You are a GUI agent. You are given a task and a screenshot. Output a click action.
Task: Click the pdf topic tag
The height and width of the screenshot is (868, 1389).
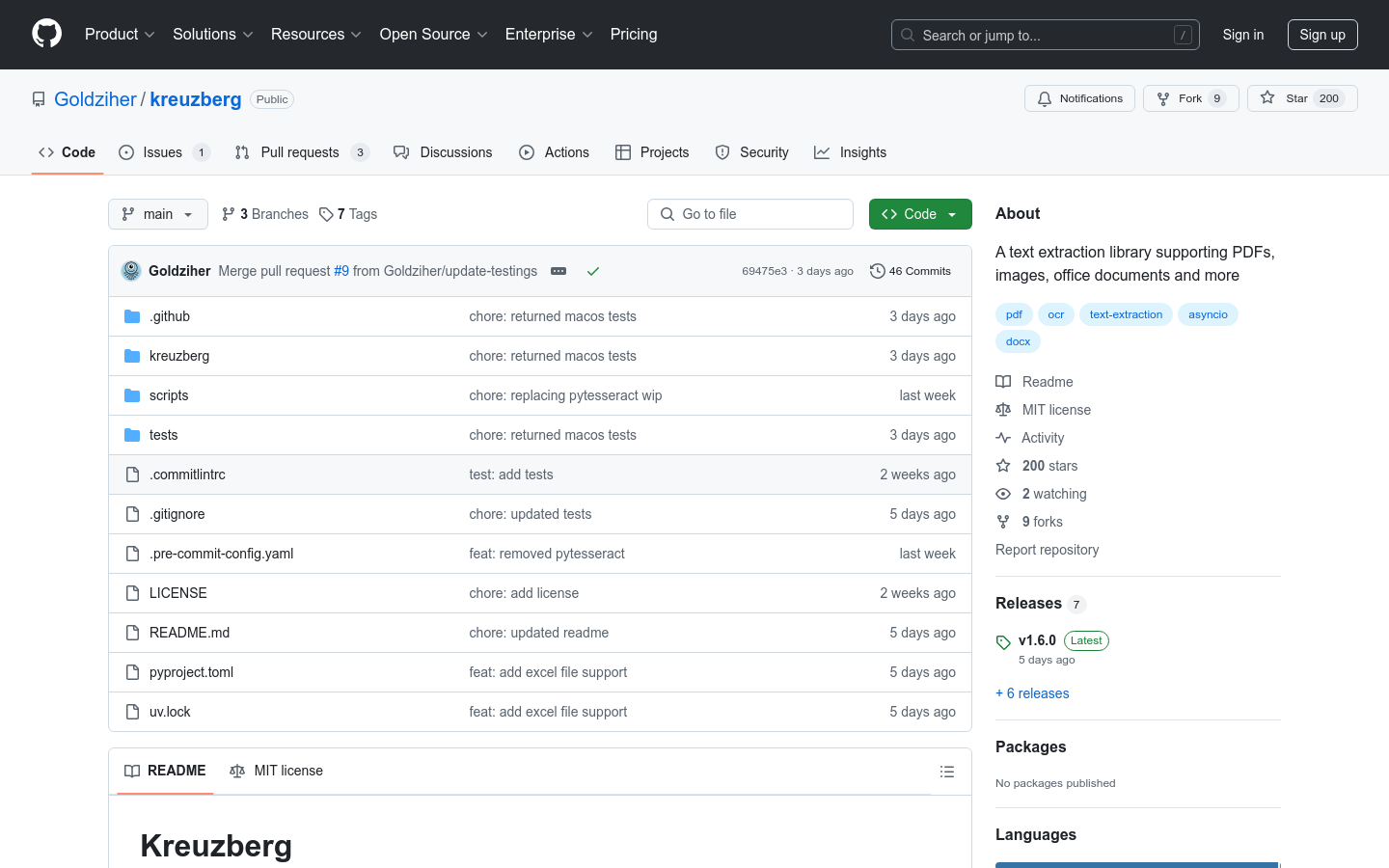(1014, 314)
